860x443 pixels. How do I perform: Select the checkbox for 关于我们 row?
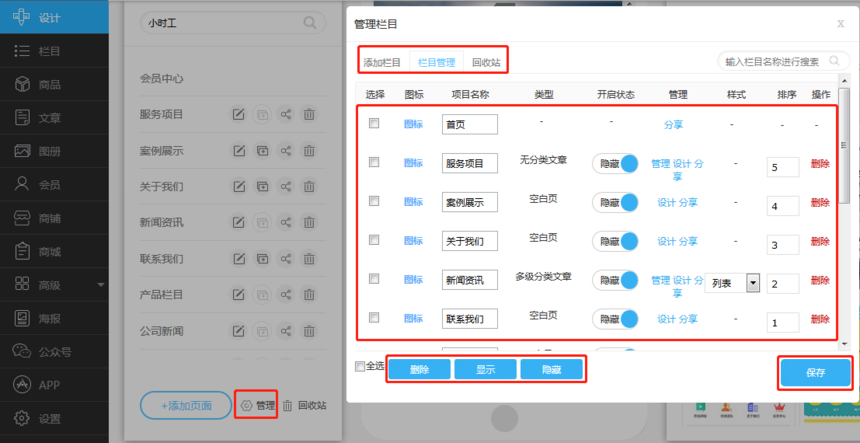[x=374, y=240]
